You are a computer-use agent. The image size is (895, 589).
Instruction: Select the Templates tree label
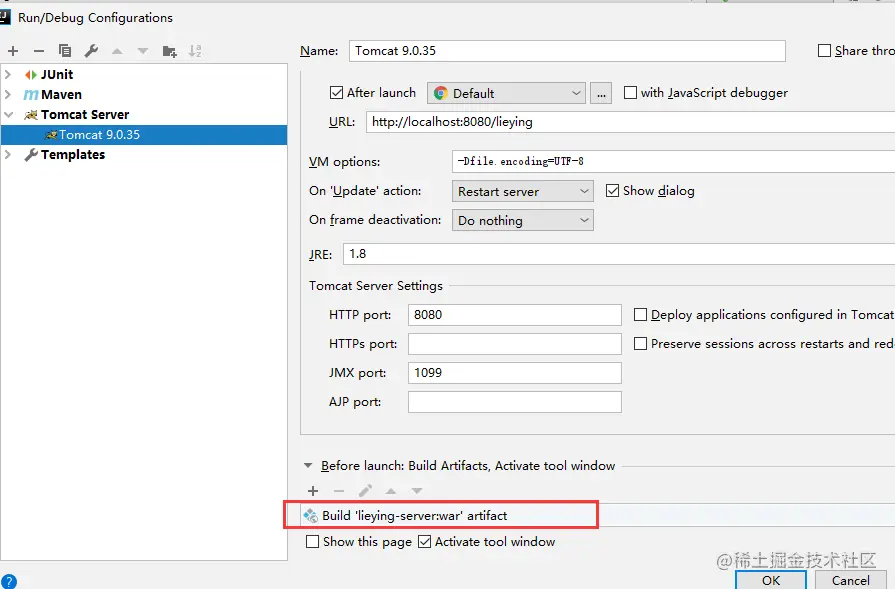click(x=73, y=155)
